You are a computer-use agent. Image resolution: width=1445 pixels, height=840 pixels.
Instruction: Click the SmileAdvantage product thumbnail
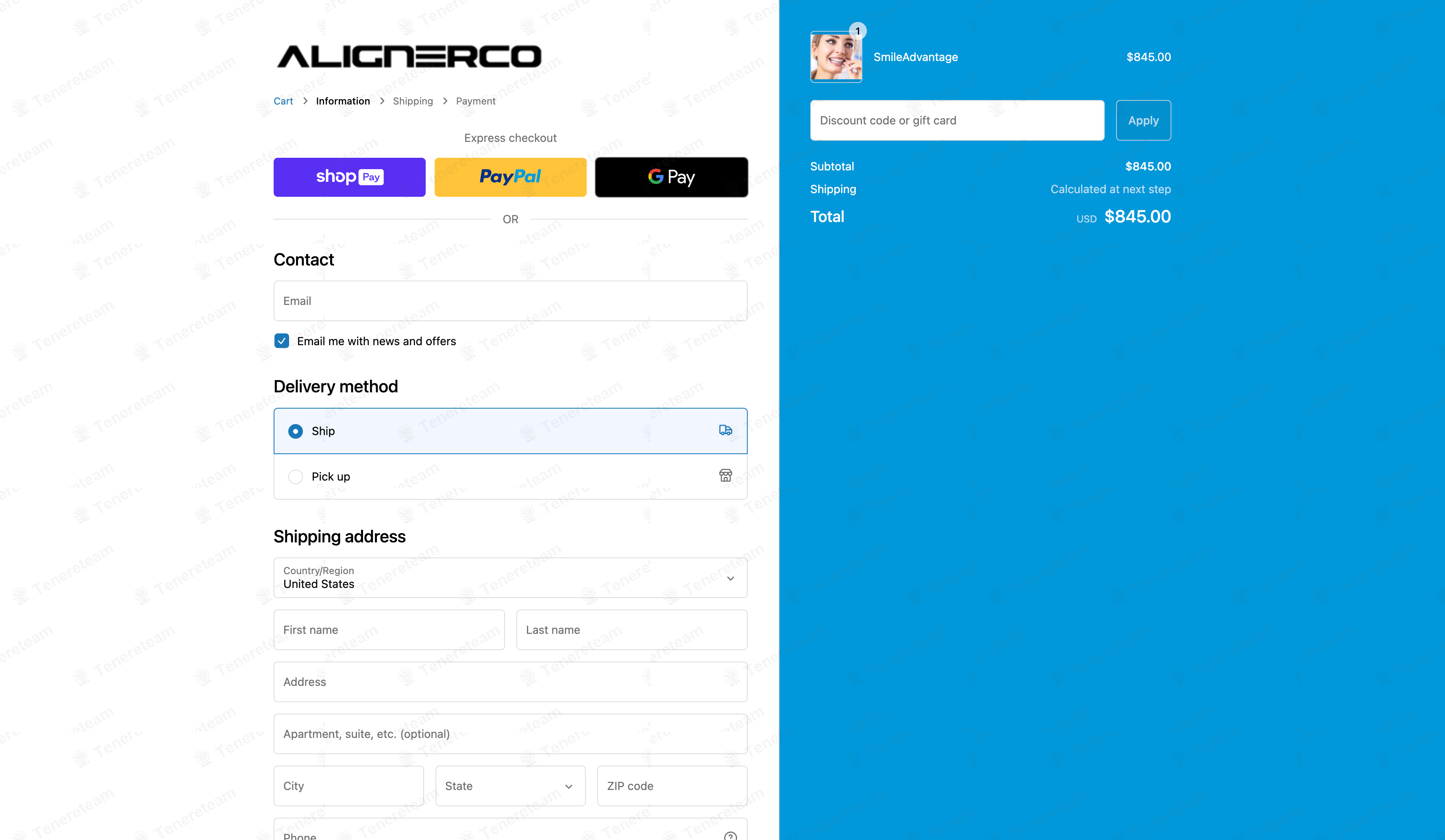(836, 57)
